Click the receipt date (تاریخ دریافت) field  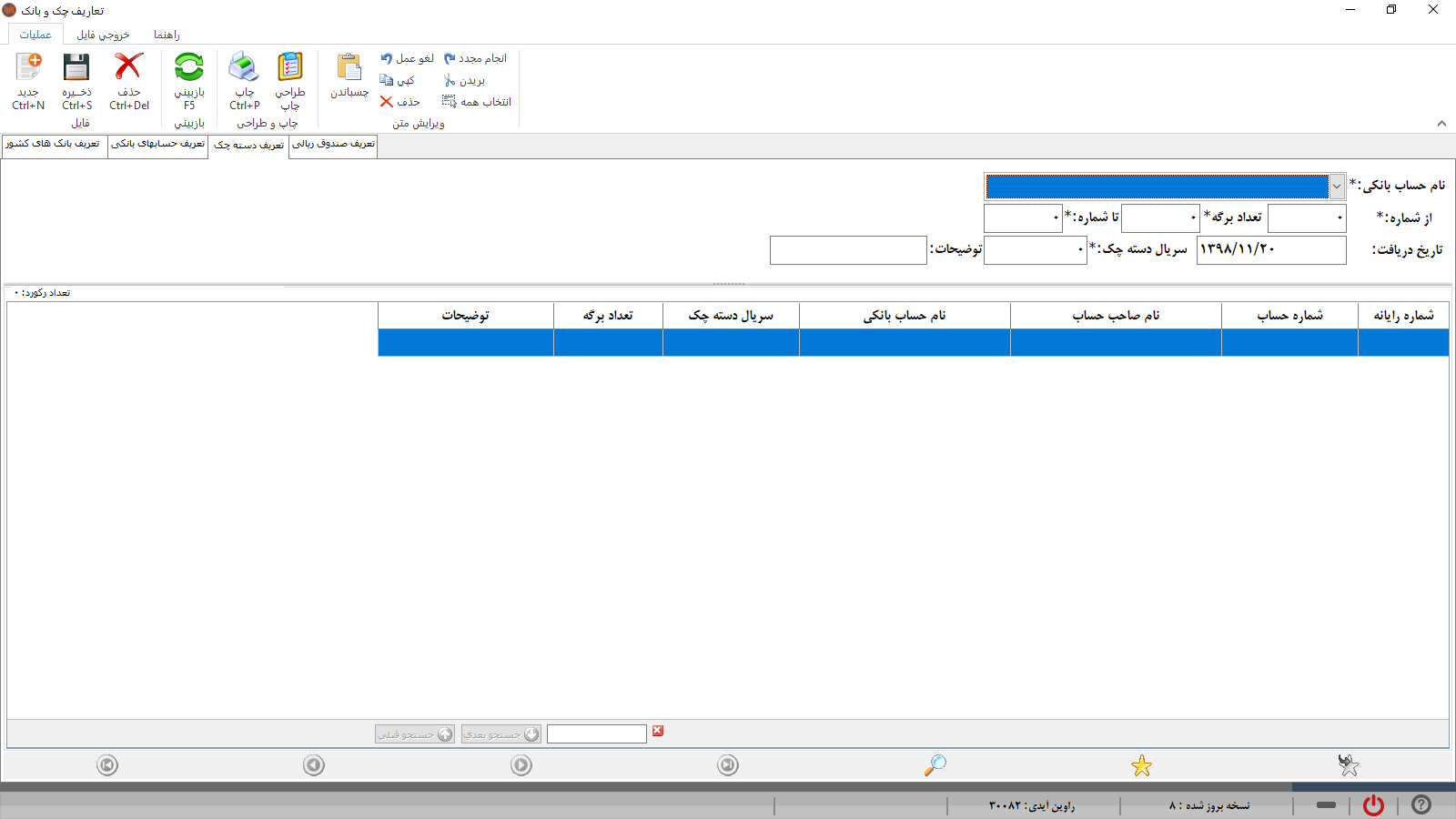pos(1270,249)
